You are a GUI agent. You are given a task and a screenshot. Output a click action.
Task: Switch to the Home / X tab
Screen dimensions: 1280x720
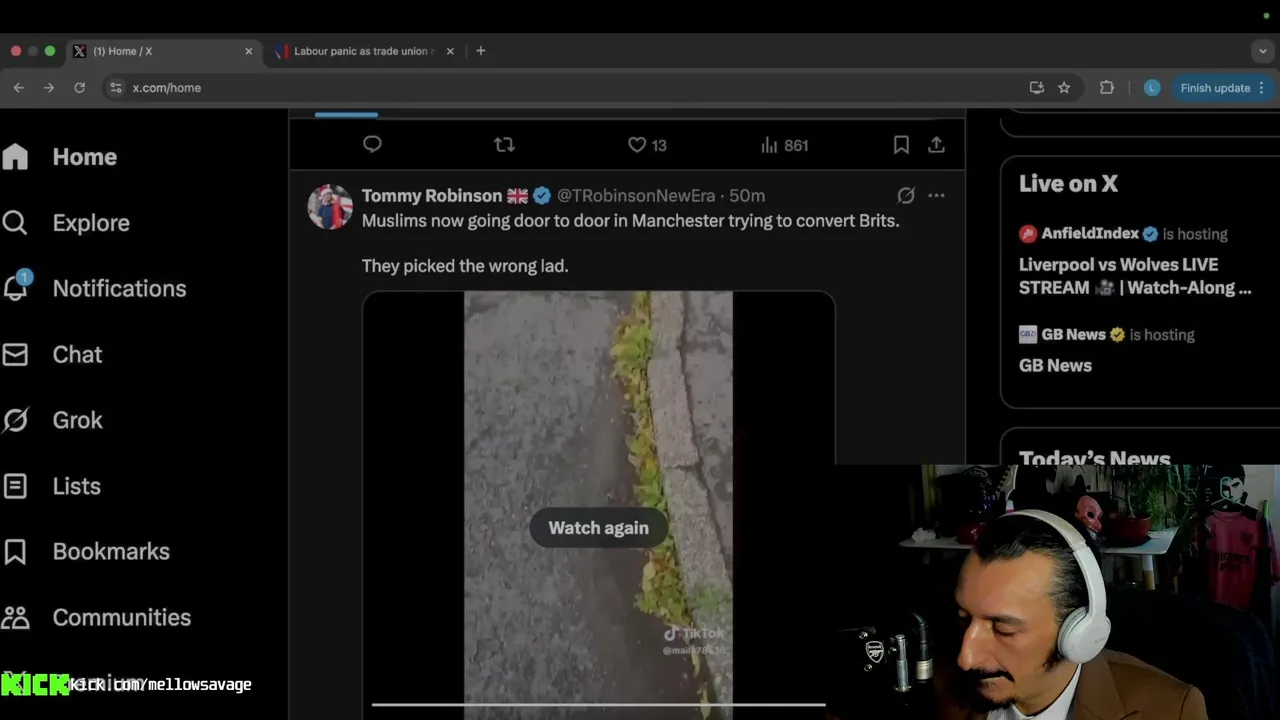(164, 51)
